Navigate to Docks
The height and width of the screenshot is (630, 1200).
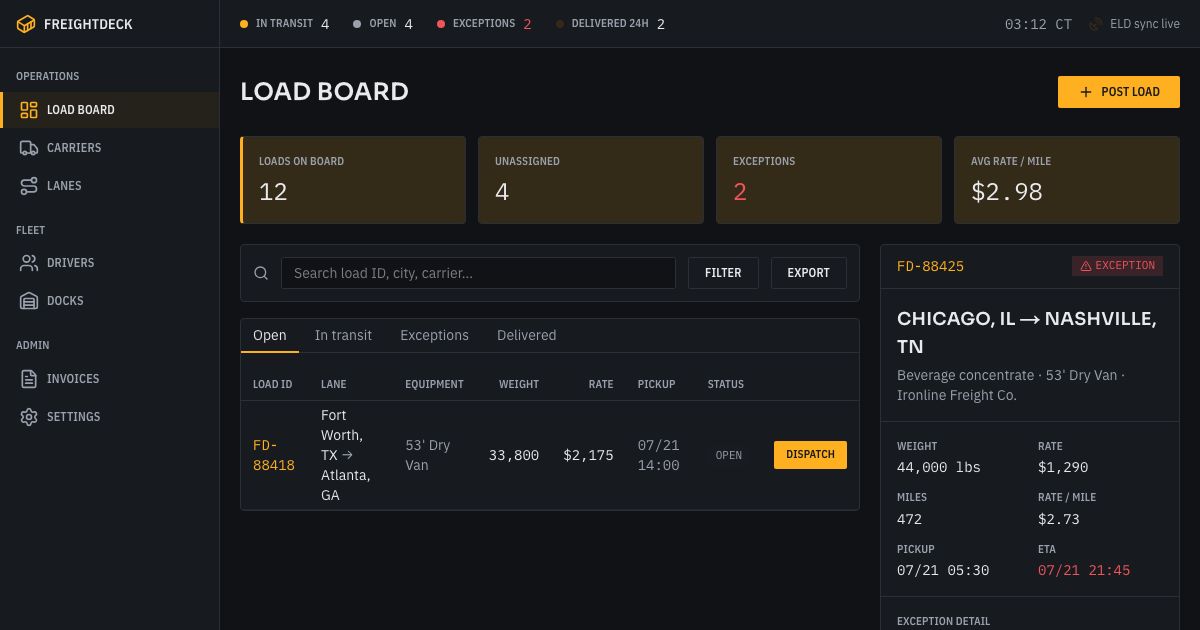(110, 301)
